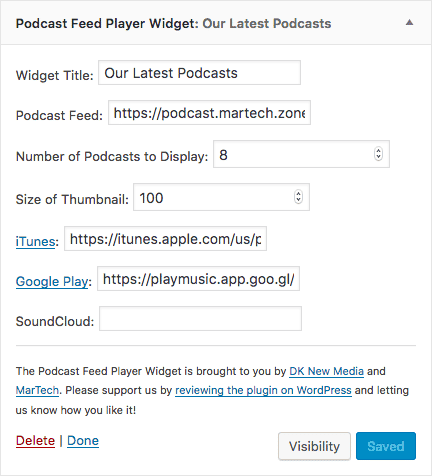Open the DK New Media link

pos(326,371)
